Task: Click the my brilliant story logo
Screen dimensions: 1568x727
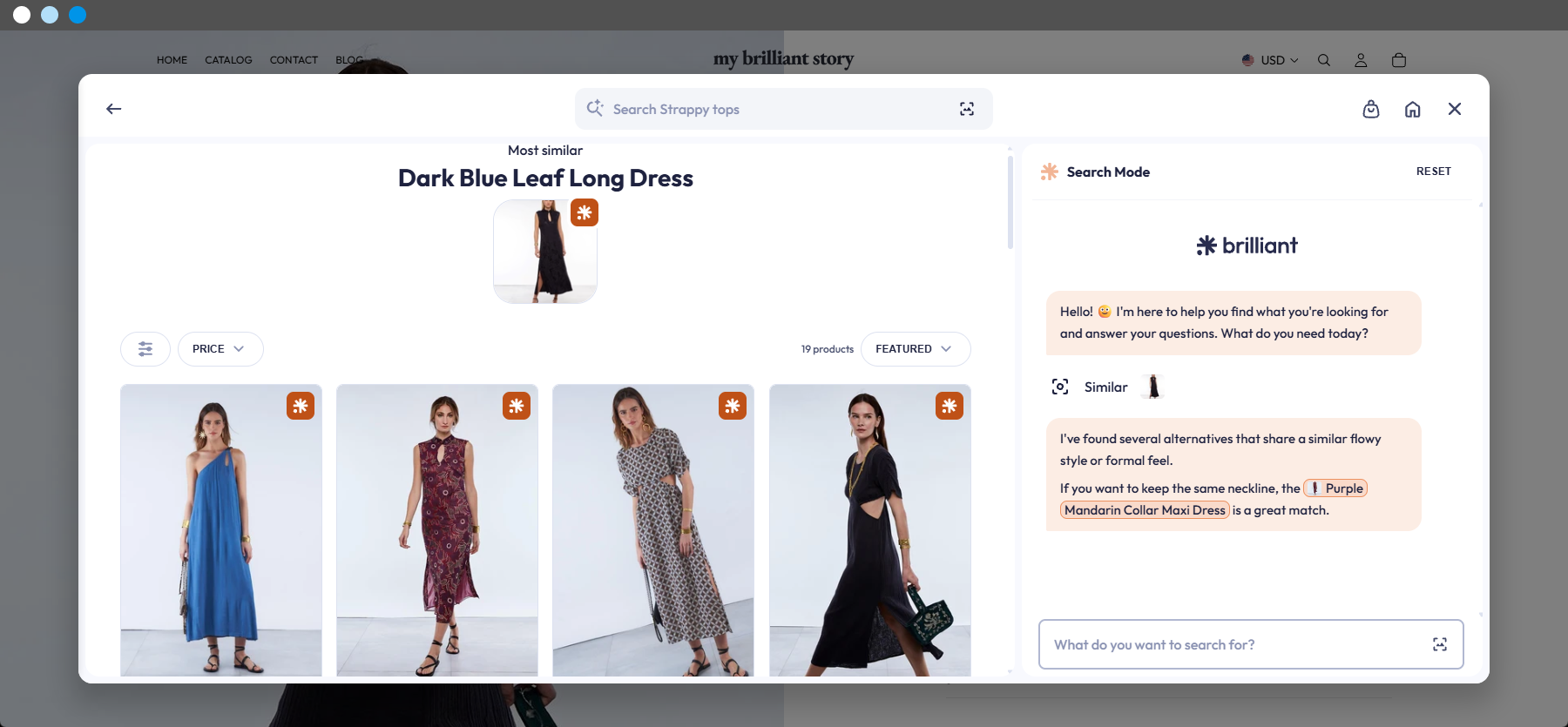Action: click(783, 58)
